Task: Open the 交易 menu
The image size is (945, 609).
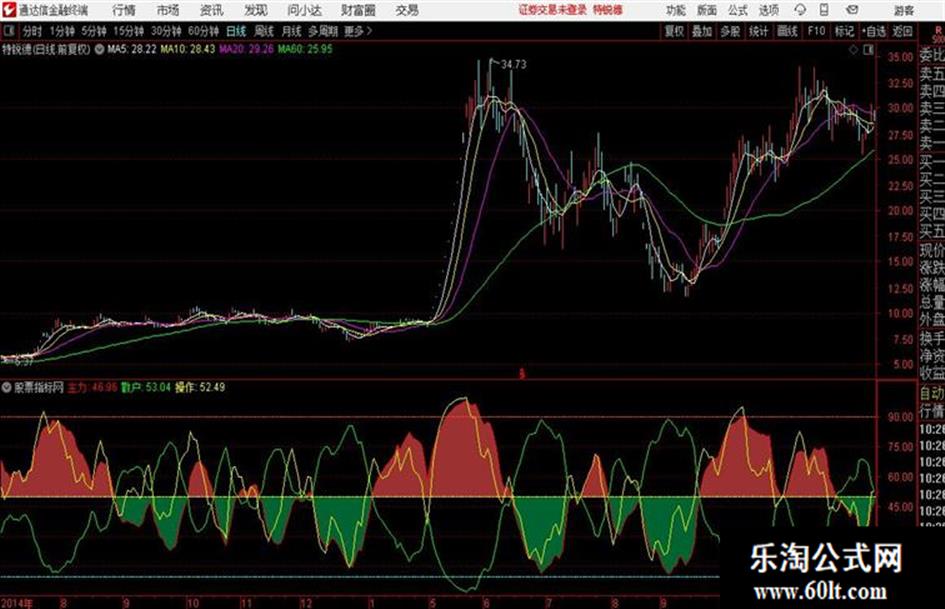Action: (407, 10)
